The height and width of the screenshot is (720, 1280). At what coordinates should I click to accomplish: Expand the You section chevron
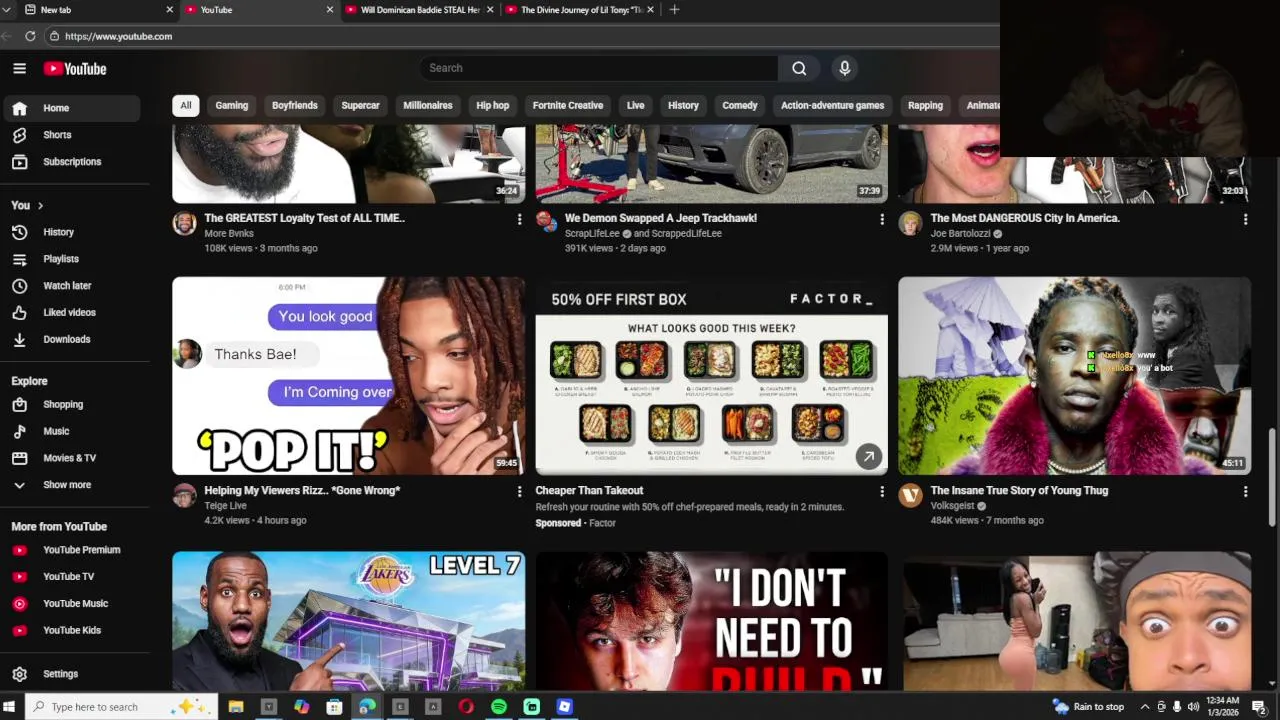coord(40,206)
